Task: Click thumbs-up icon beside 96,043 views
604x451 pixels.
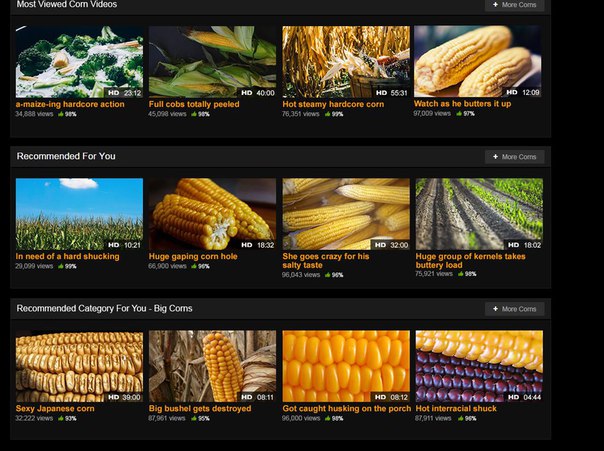Action: coord(327,275)
